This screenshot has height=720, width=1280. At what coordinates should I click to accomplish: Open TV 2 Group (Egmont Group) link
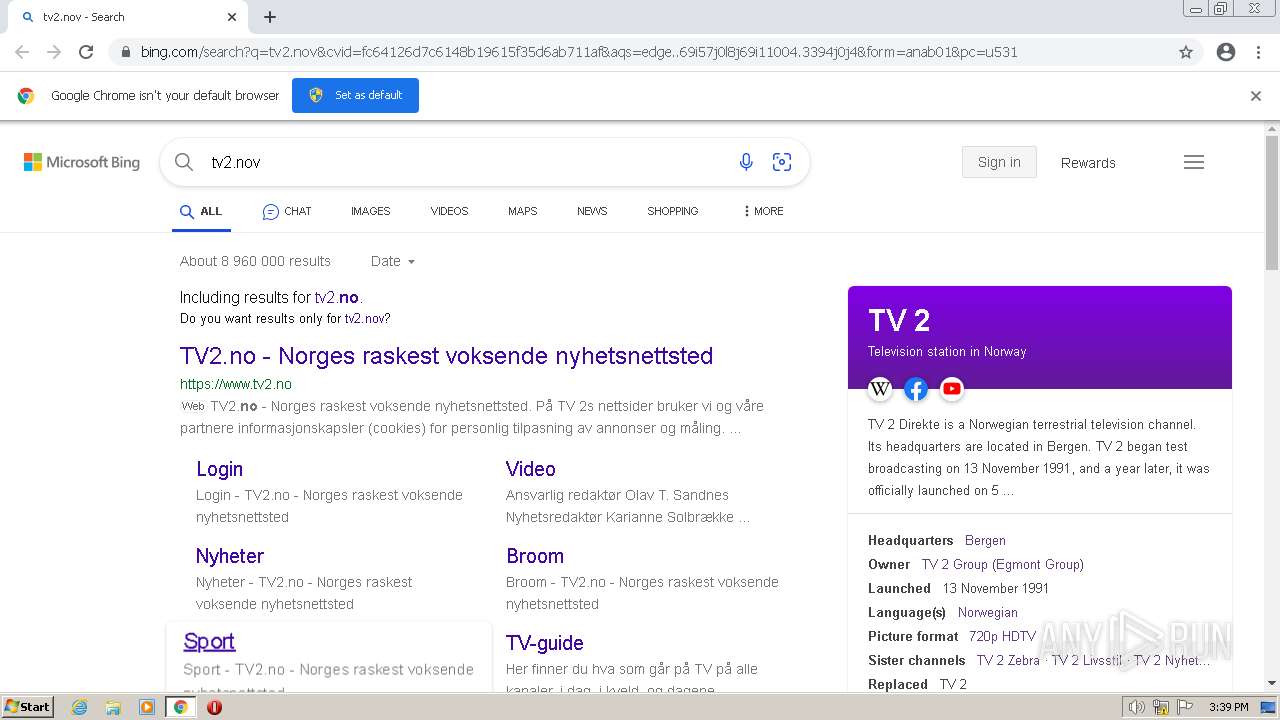point(1002,564)
